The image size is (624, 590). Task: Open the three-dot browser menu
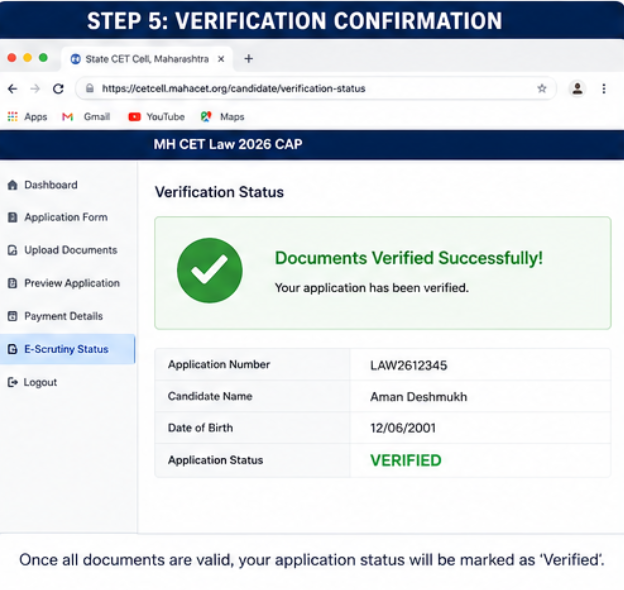click(604, 88)
